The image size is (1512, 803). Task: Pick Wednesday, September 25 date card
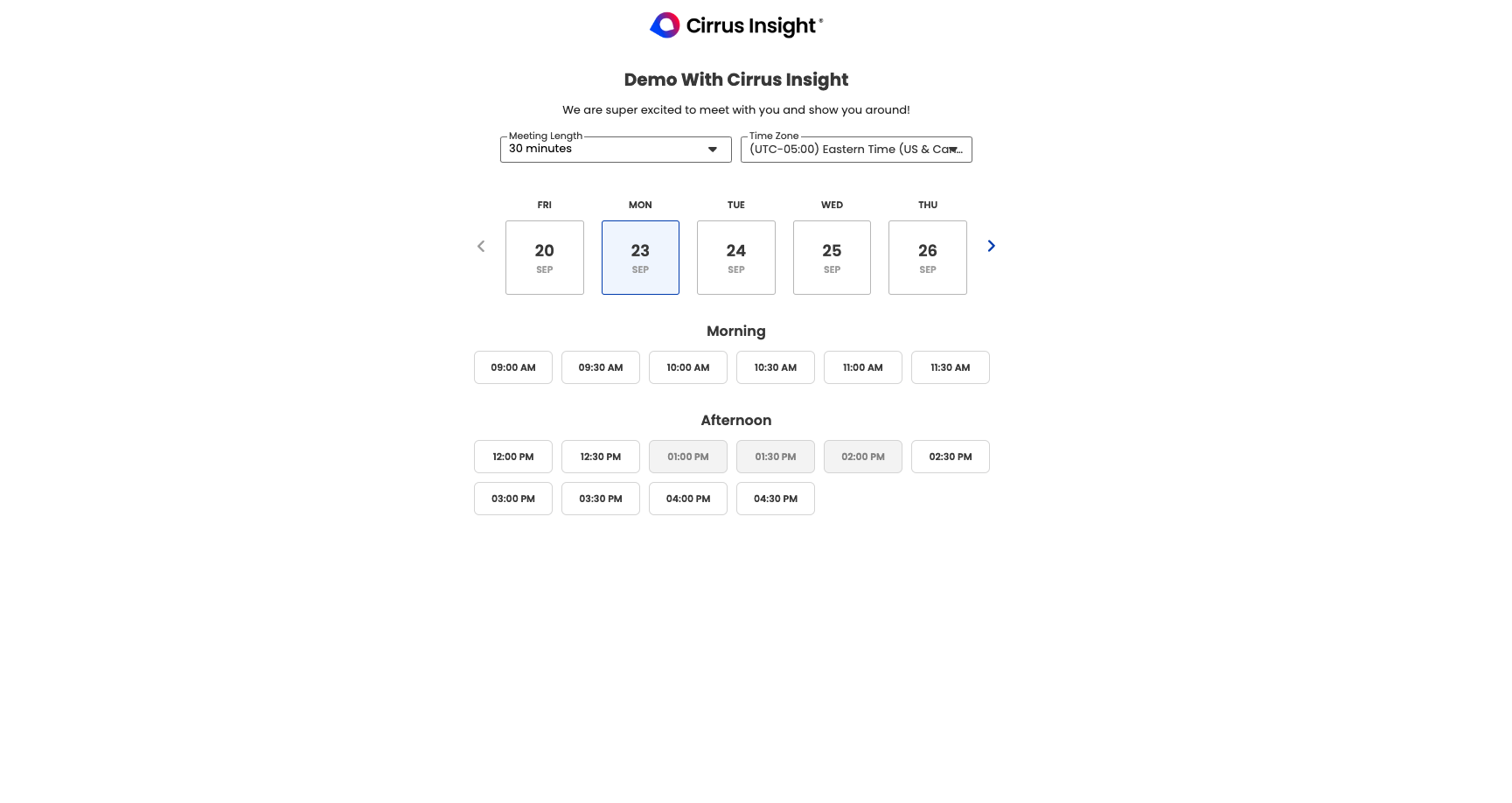click(x=832, y=258)
